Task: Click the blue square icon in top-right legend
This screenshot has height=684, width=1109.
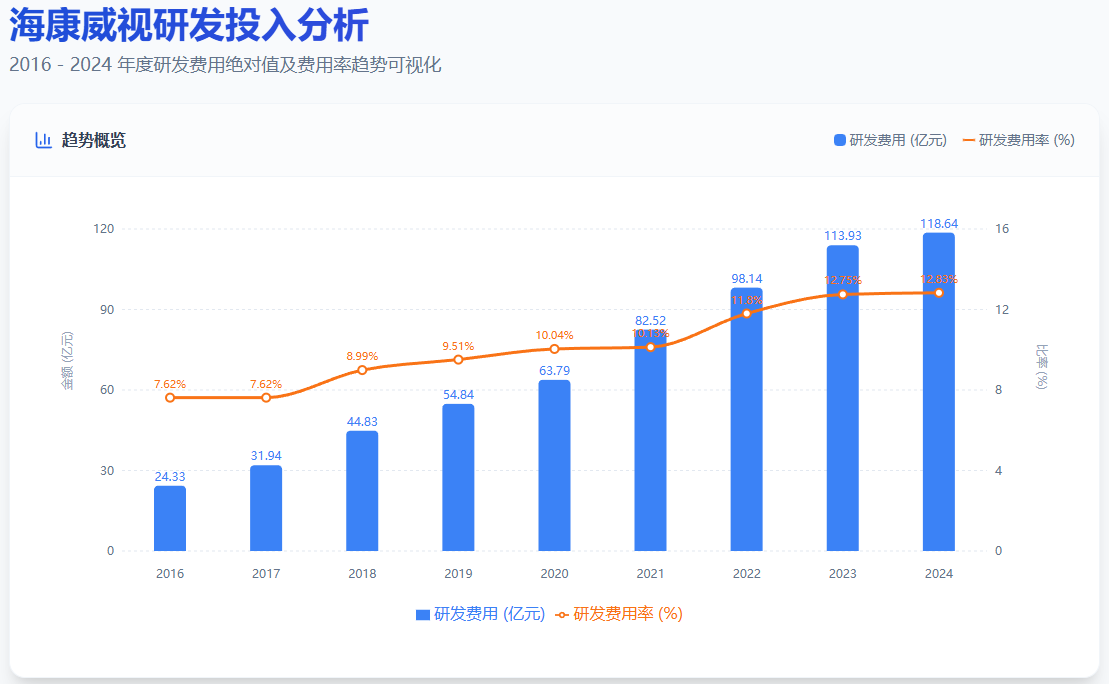Action: pos(840,140)
